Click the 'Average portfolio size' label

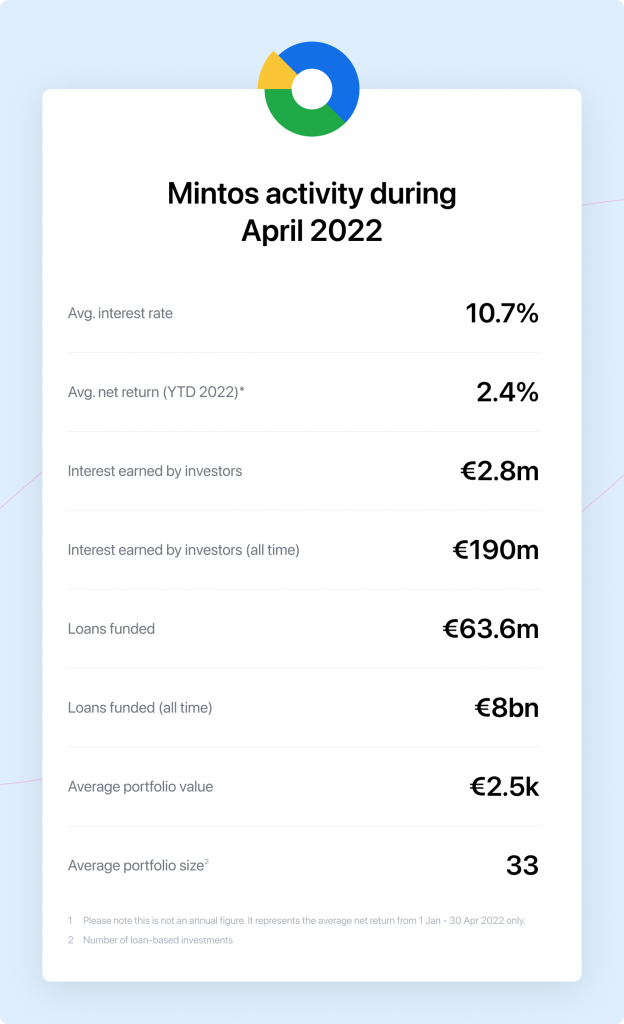(x=136, y=866)
